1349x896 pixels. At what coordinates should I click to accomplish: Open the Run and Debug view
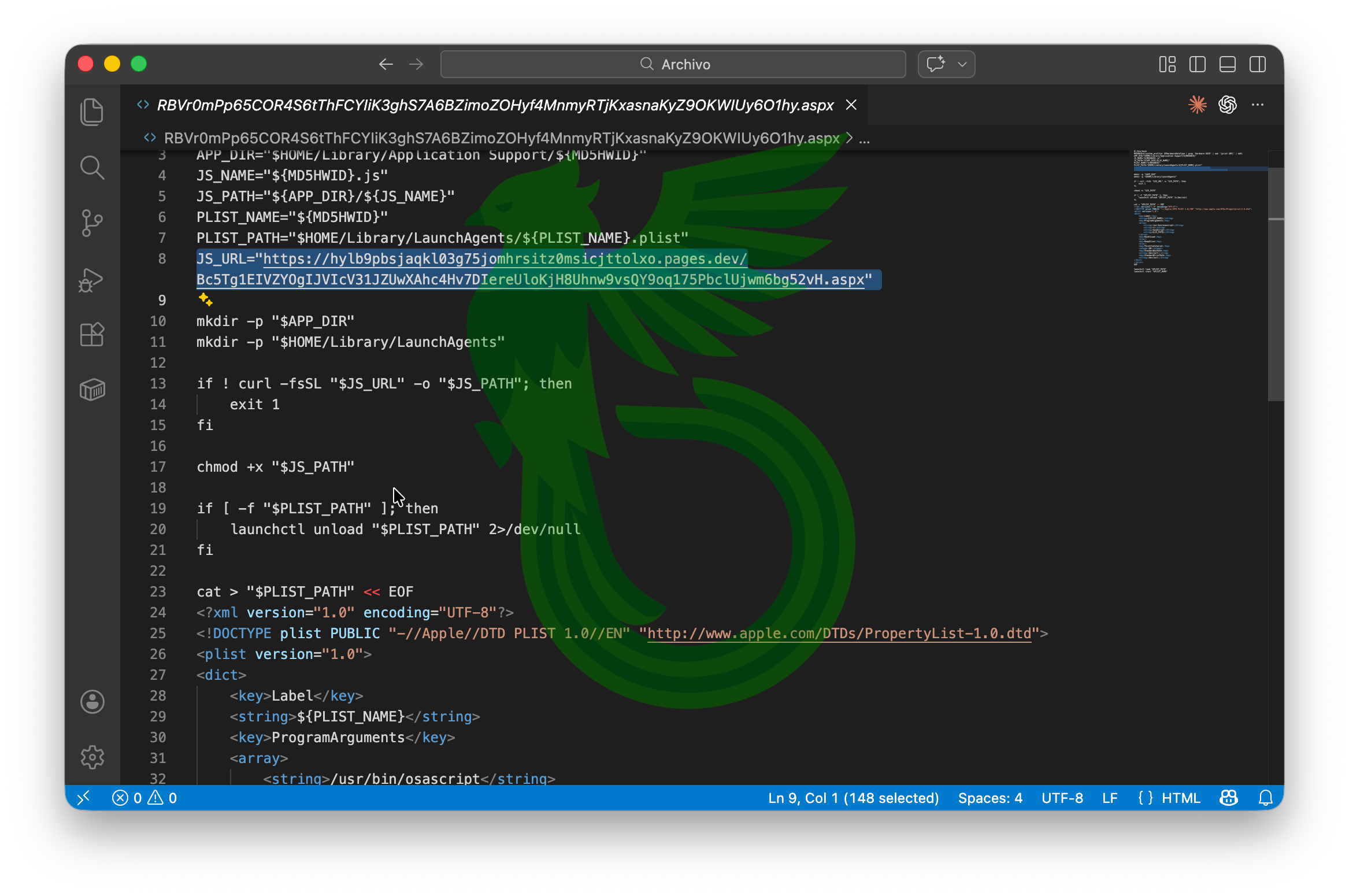click(92, 280)
